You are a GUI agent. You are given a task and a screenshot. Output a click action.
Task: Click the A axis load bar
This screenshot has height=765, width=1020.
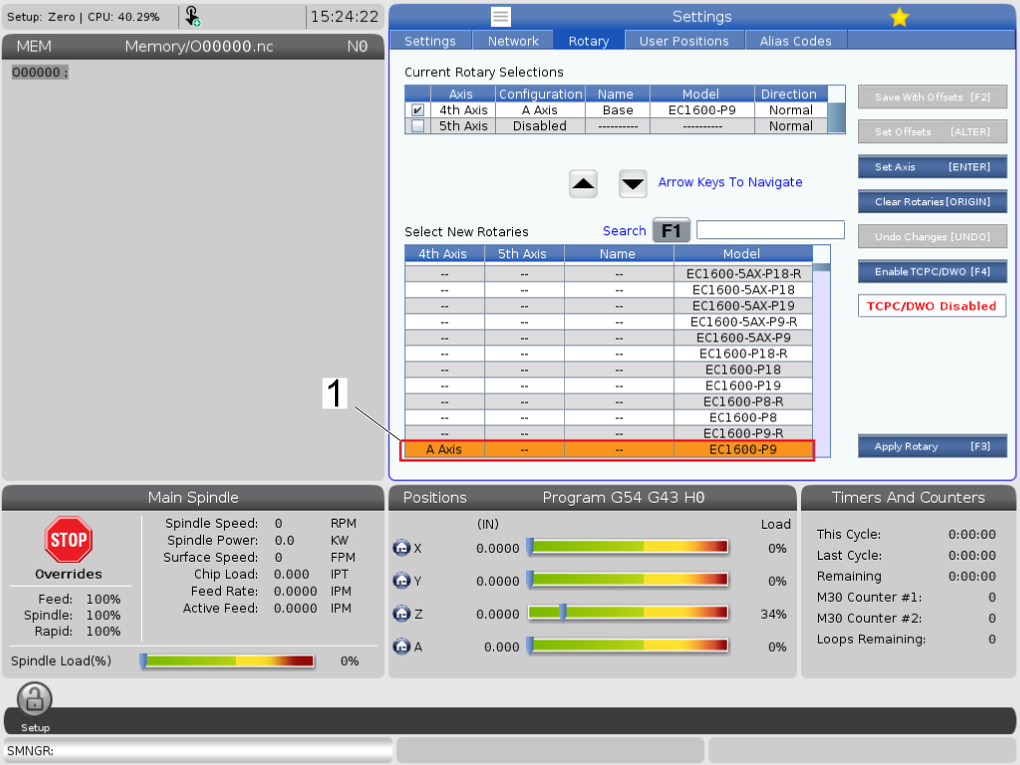pyautogui.click(x=627, y=647)
